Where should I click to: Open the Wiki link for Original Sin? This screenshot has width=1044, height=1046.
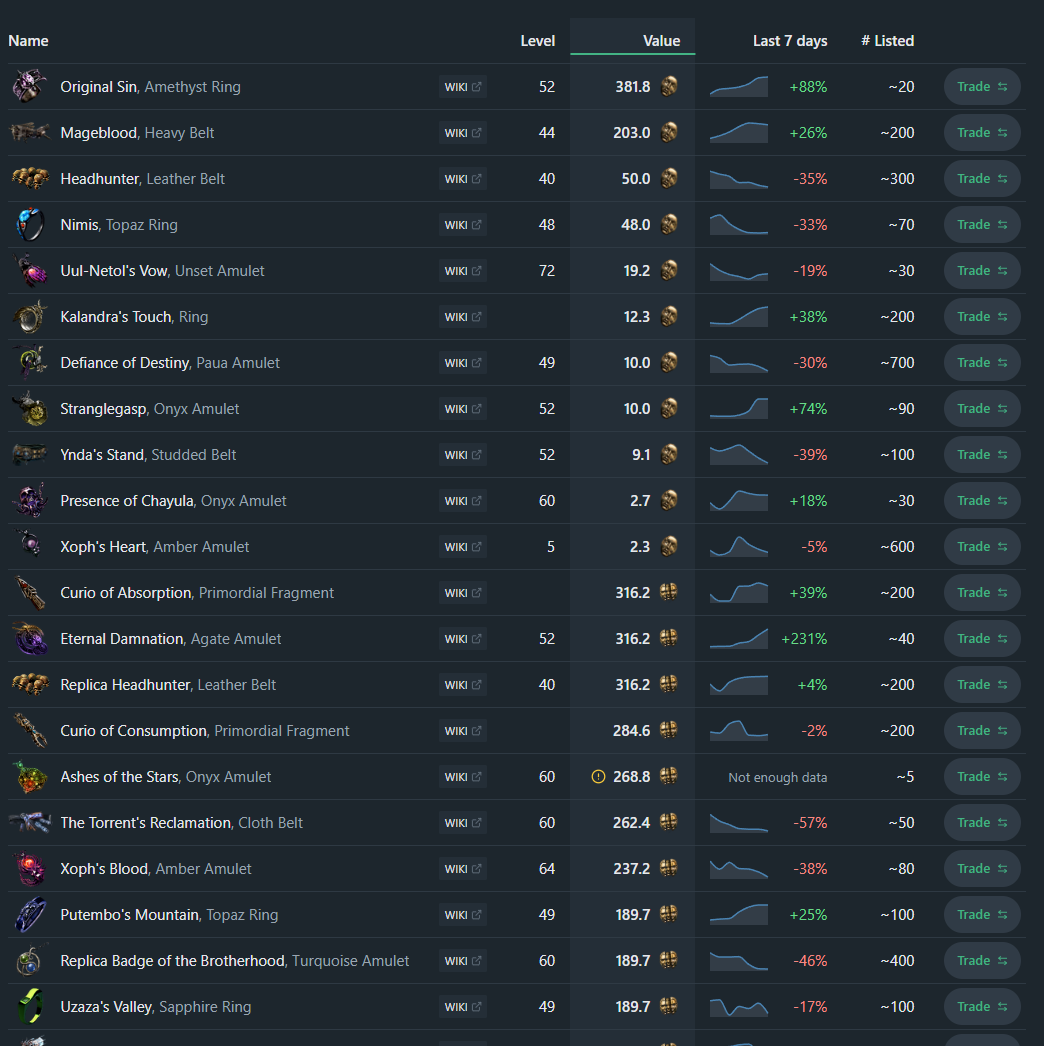coord(463,87)
